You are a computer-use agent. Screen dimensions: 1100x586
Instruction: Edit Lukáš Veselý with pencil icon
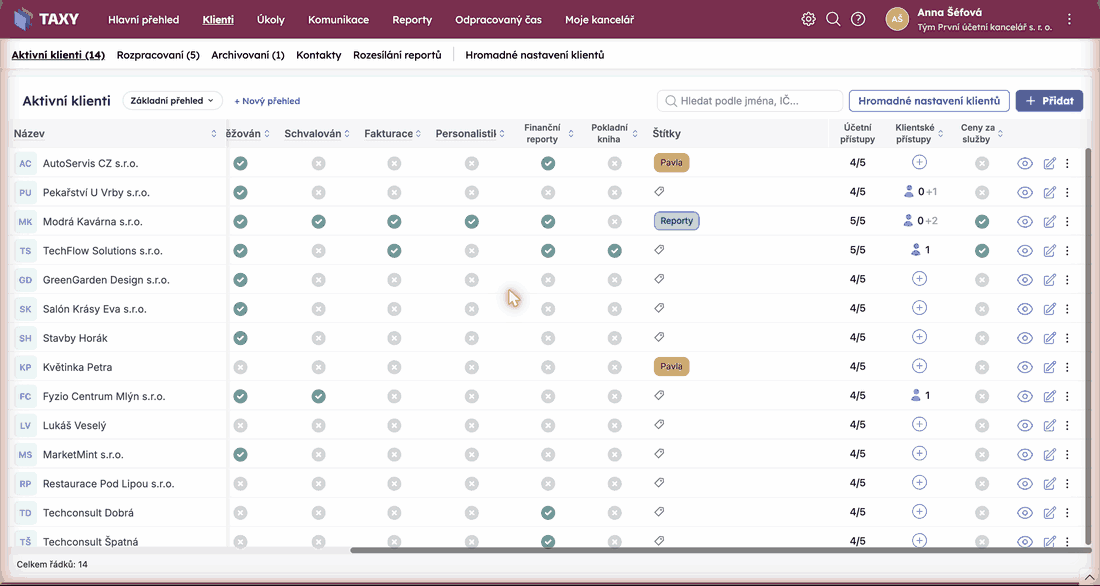pyautogui.click(x=1049, y=425)
